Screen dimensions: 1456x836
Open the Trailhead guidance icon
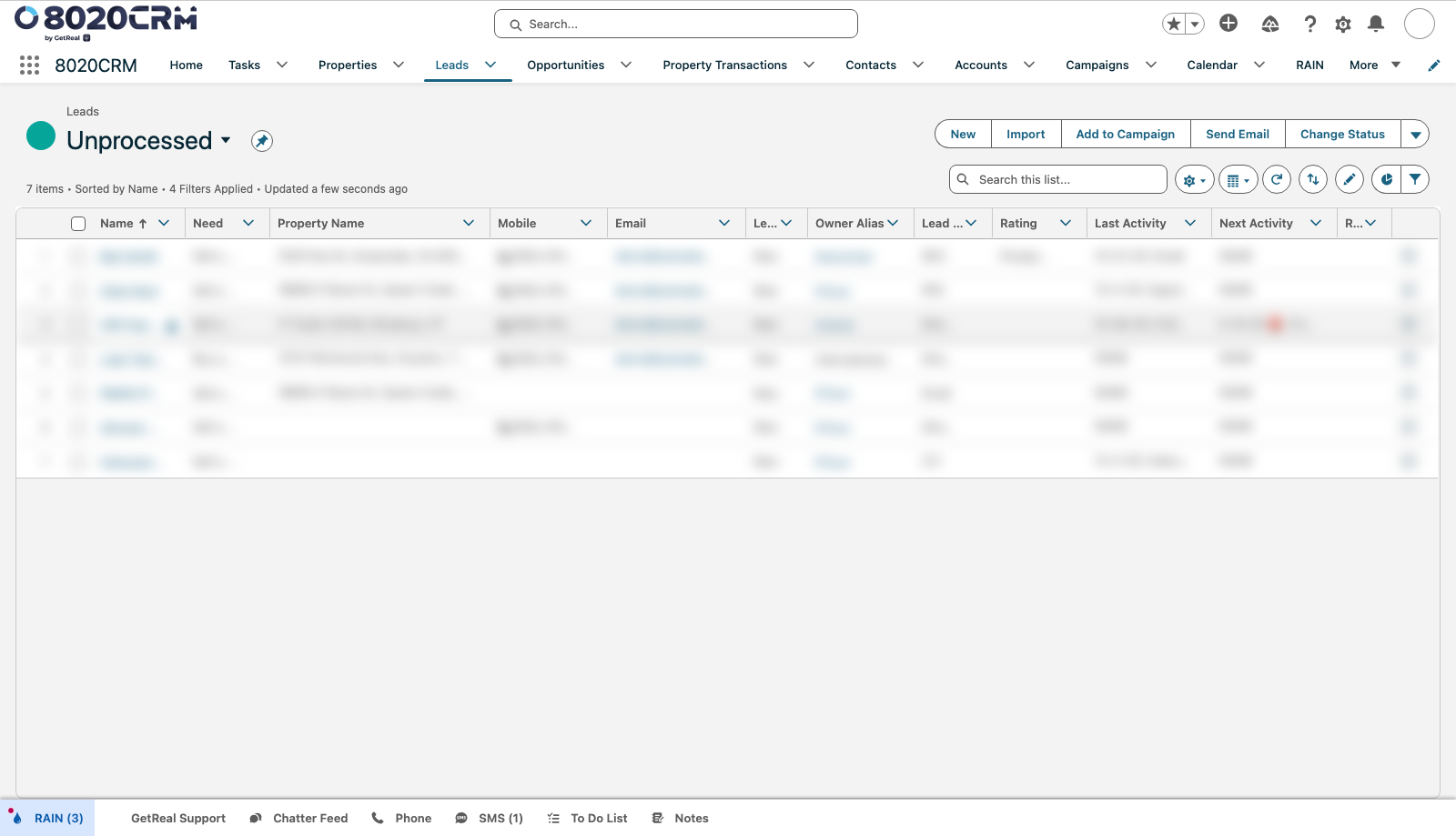(x=1270, y=24)
